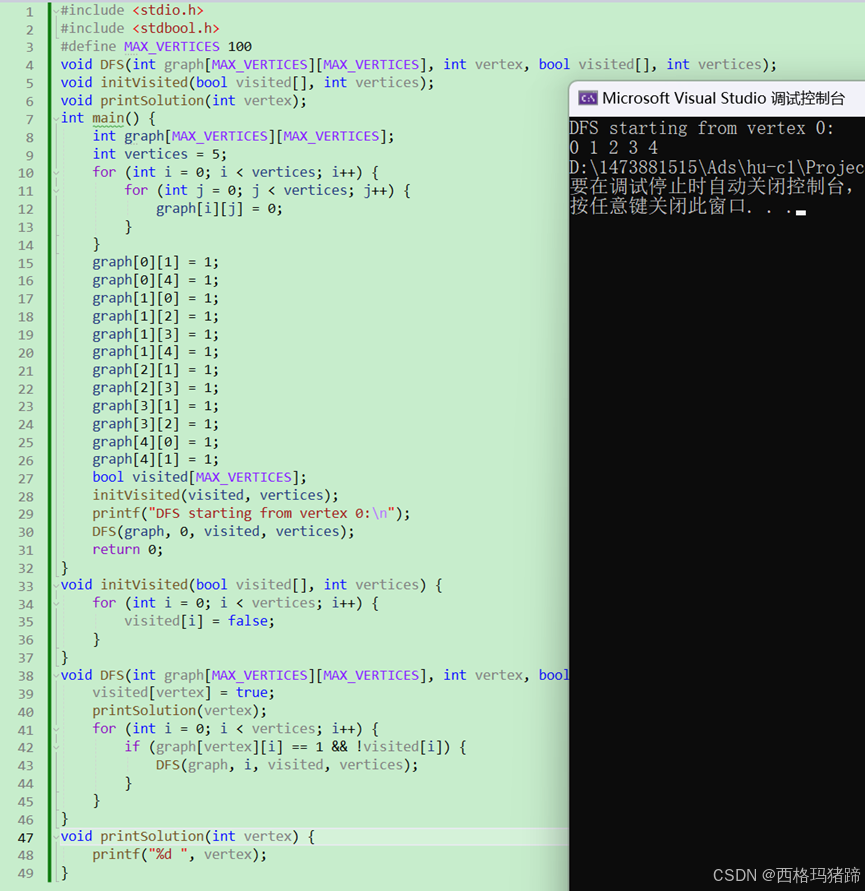Collapse the initVisited function at line 33
Viewport: 865px width, 891px height.
[56, 585]
